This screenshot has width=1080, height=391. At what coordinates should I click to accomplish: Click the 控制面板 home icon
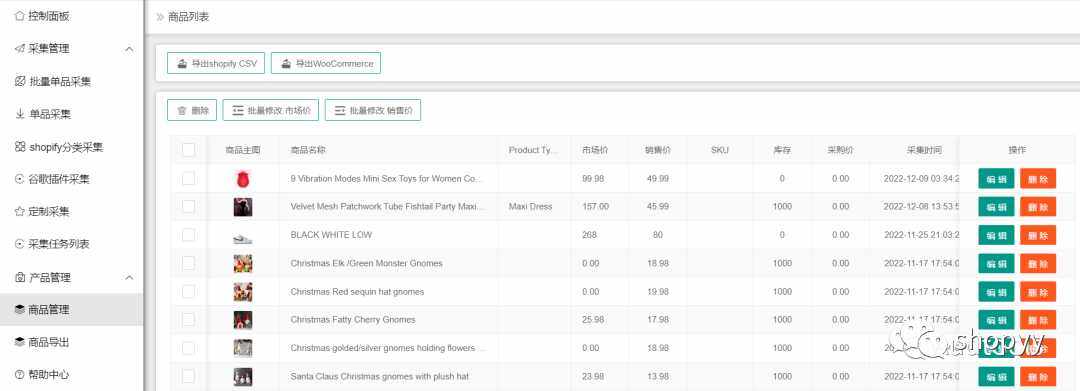pyautogui.click(x=20, y=16)
